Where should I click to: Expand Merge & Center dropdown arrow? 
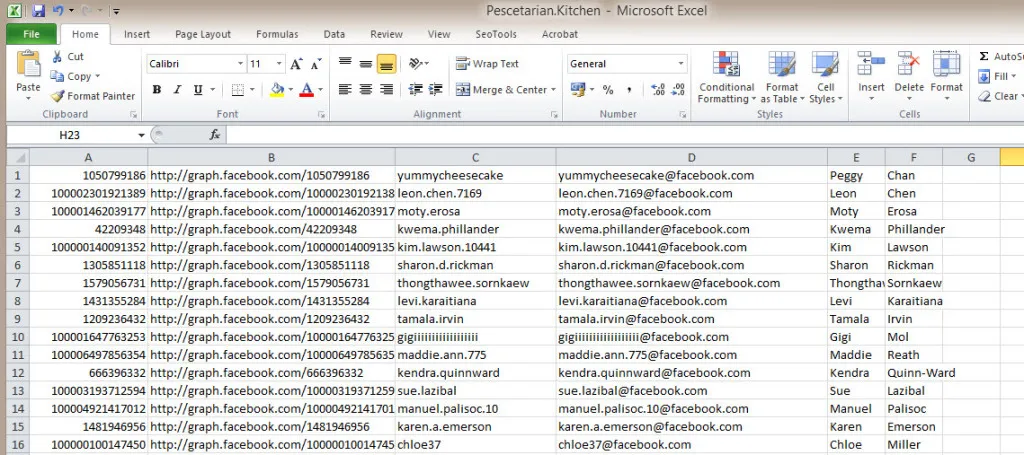[x=553, y=90]
